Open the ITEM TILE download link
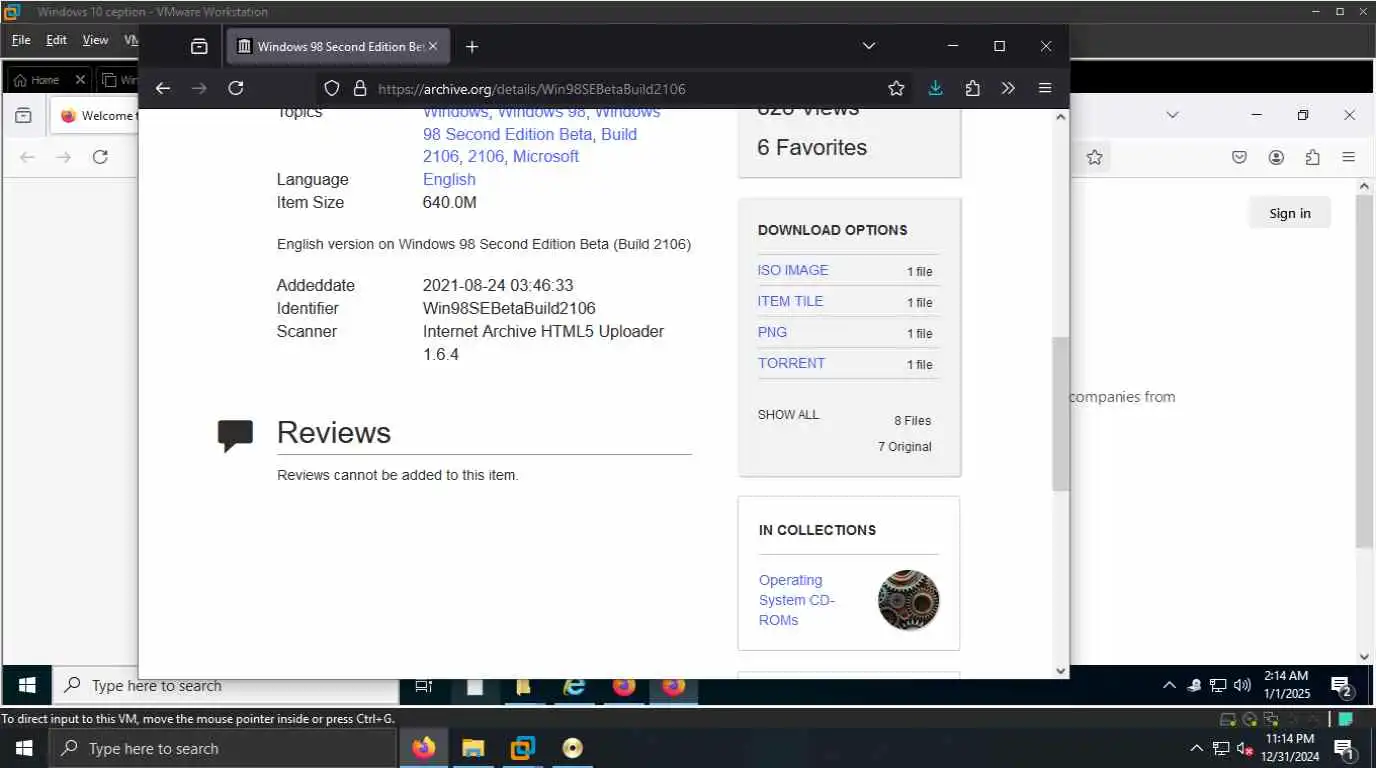 [x=790, y=301]
